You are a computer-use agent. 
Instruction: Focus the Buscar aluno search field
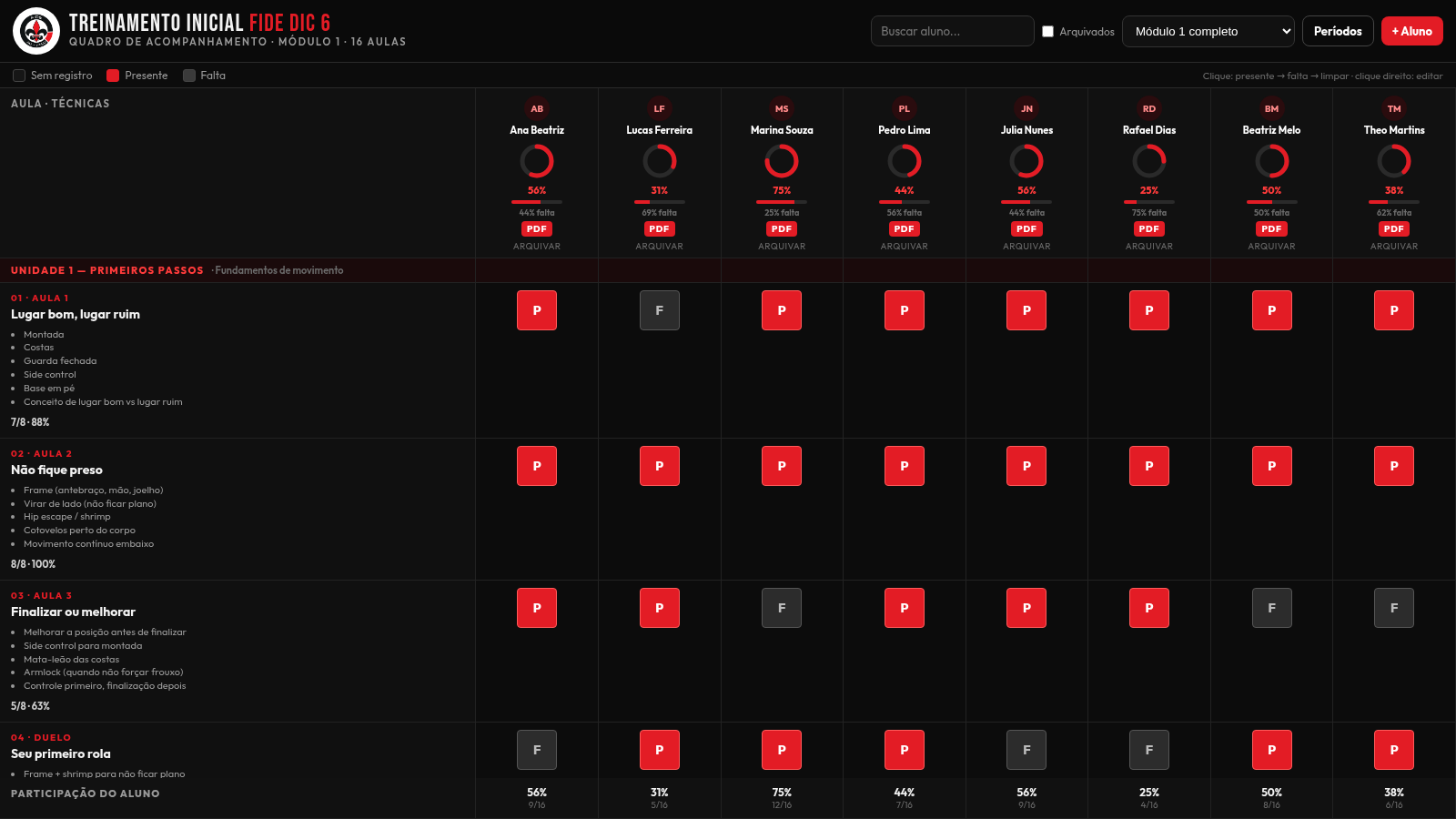tap(953, 31)
